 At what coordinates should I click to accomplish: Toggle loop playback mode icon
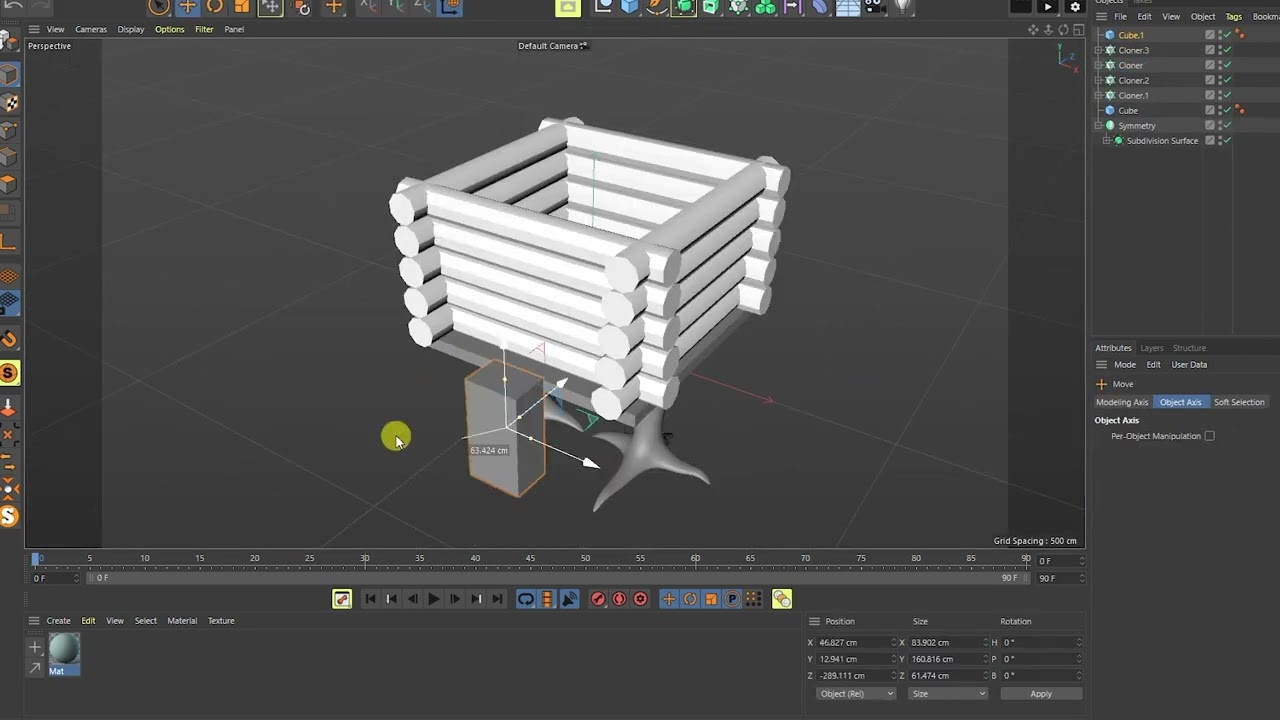tap(525, 599)
